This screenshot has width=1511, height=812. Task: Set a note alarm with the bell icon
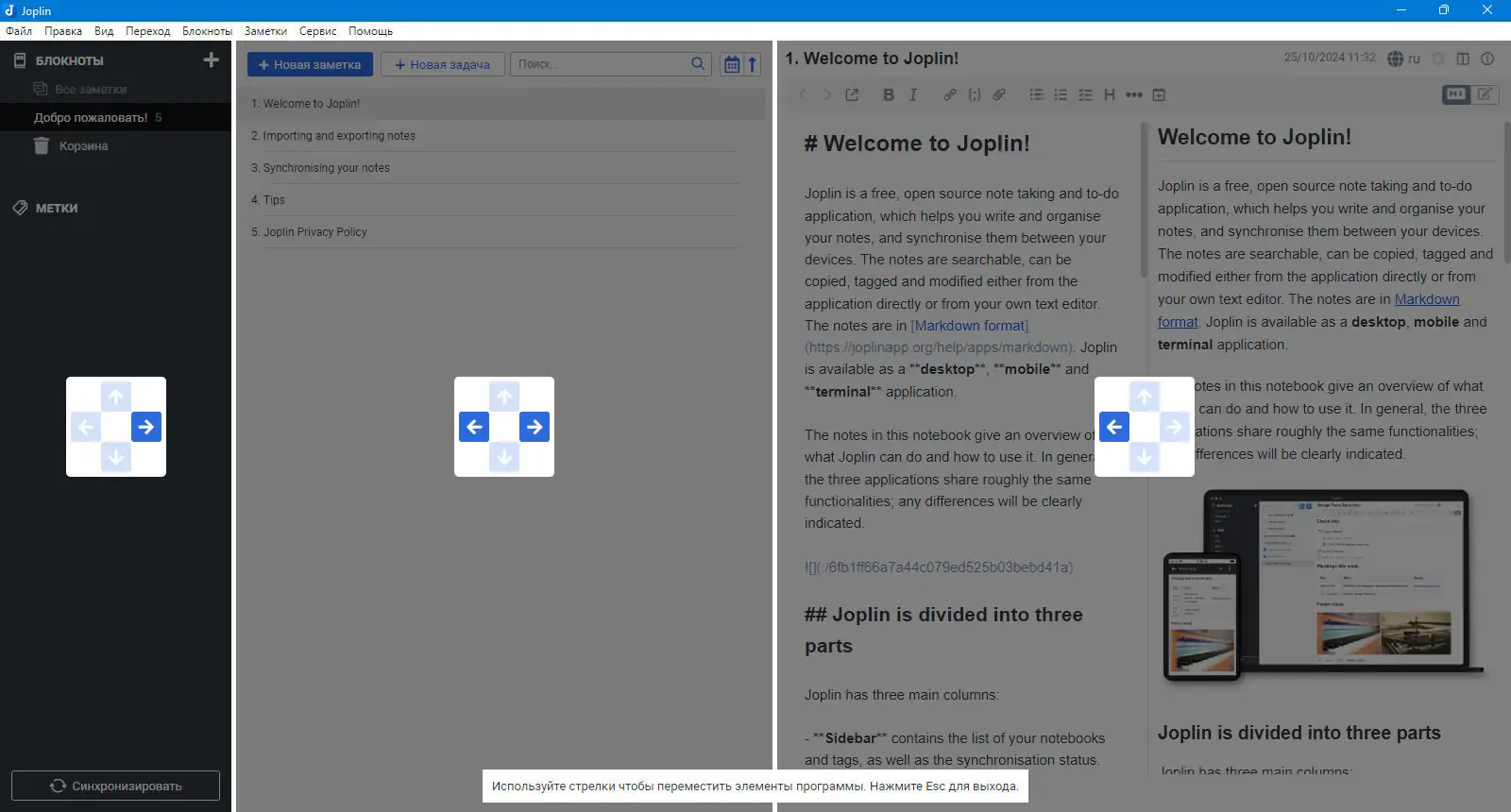(1438, 59)
